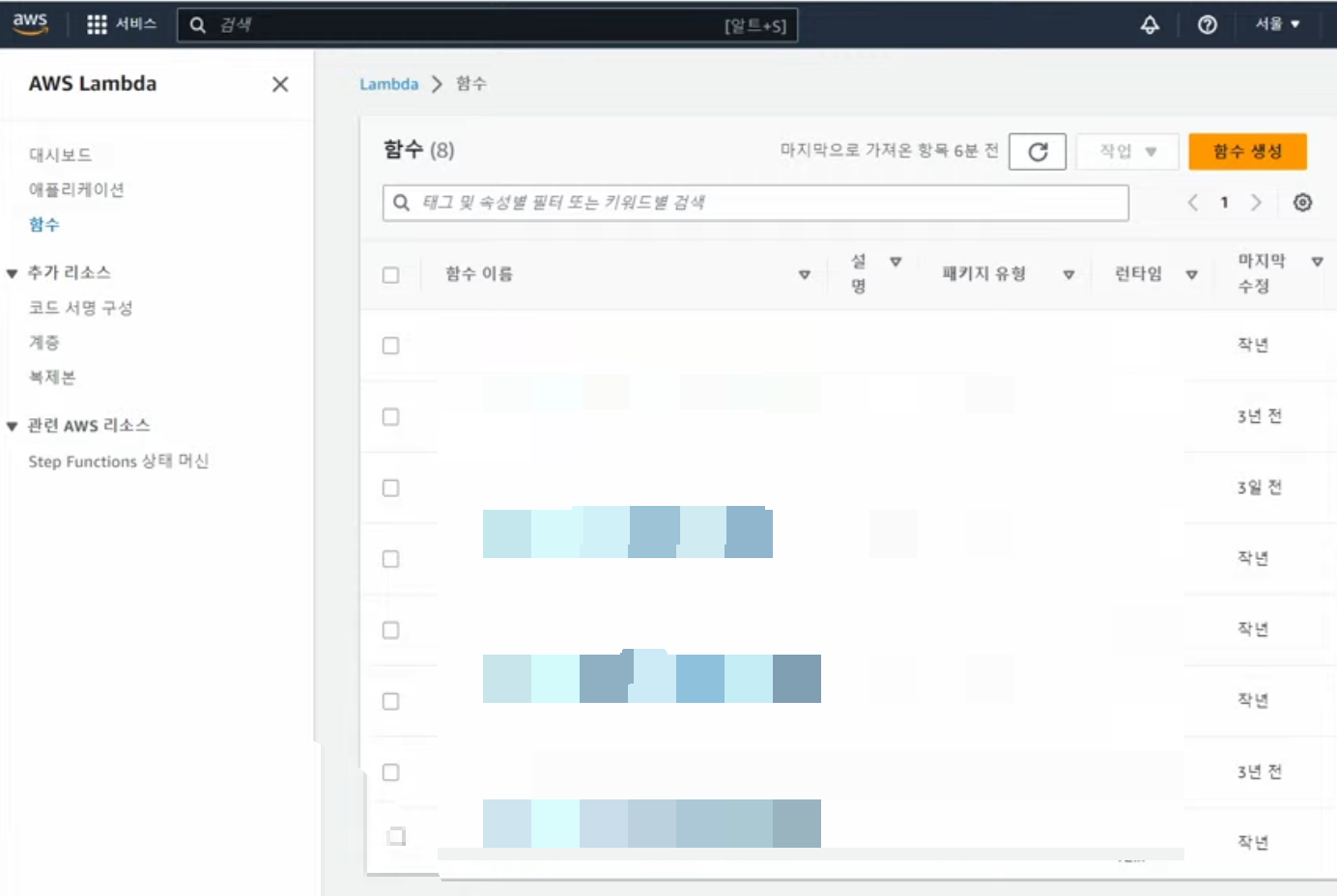Focus the function filter search field

coord(755,203)
